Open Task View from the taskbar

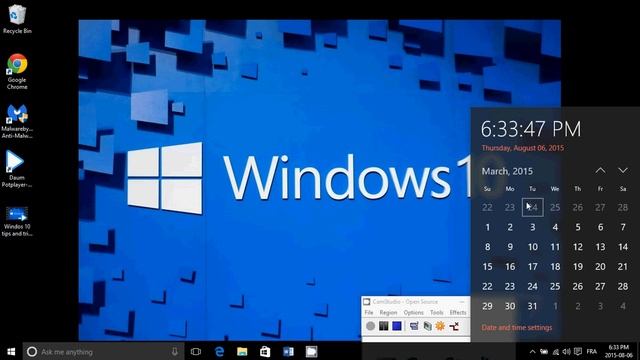[x=196, y=351]
